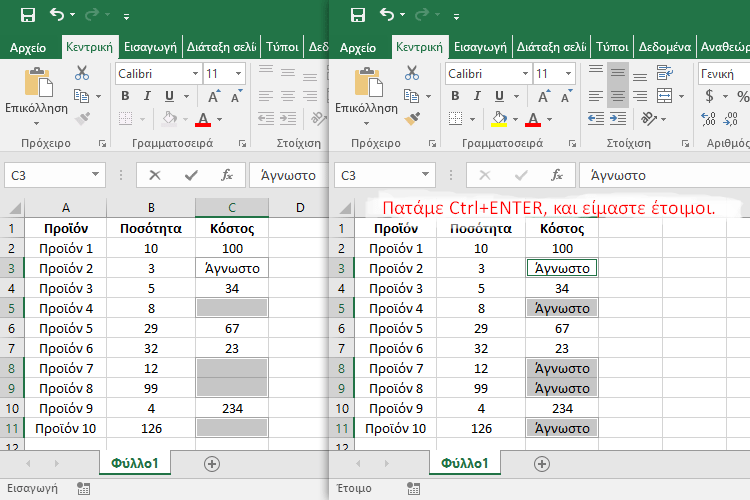Click Cut scissors icon in left window
This screenshot has height=500, width=750.
click(x=82, y=73)
